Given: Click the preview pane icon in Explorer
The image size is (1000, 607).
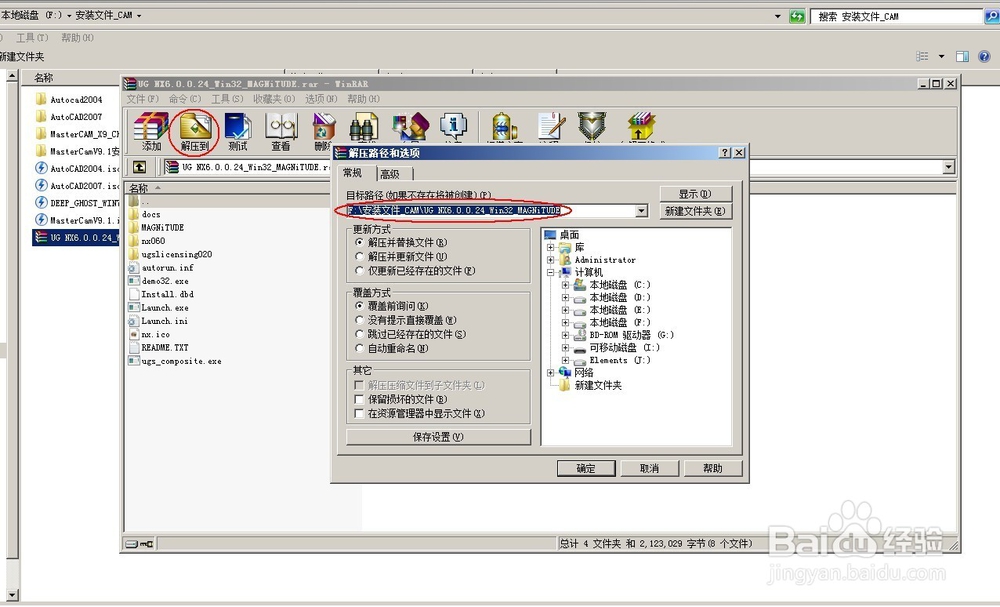Looking at the screenshot, I should tap(962, 57).
